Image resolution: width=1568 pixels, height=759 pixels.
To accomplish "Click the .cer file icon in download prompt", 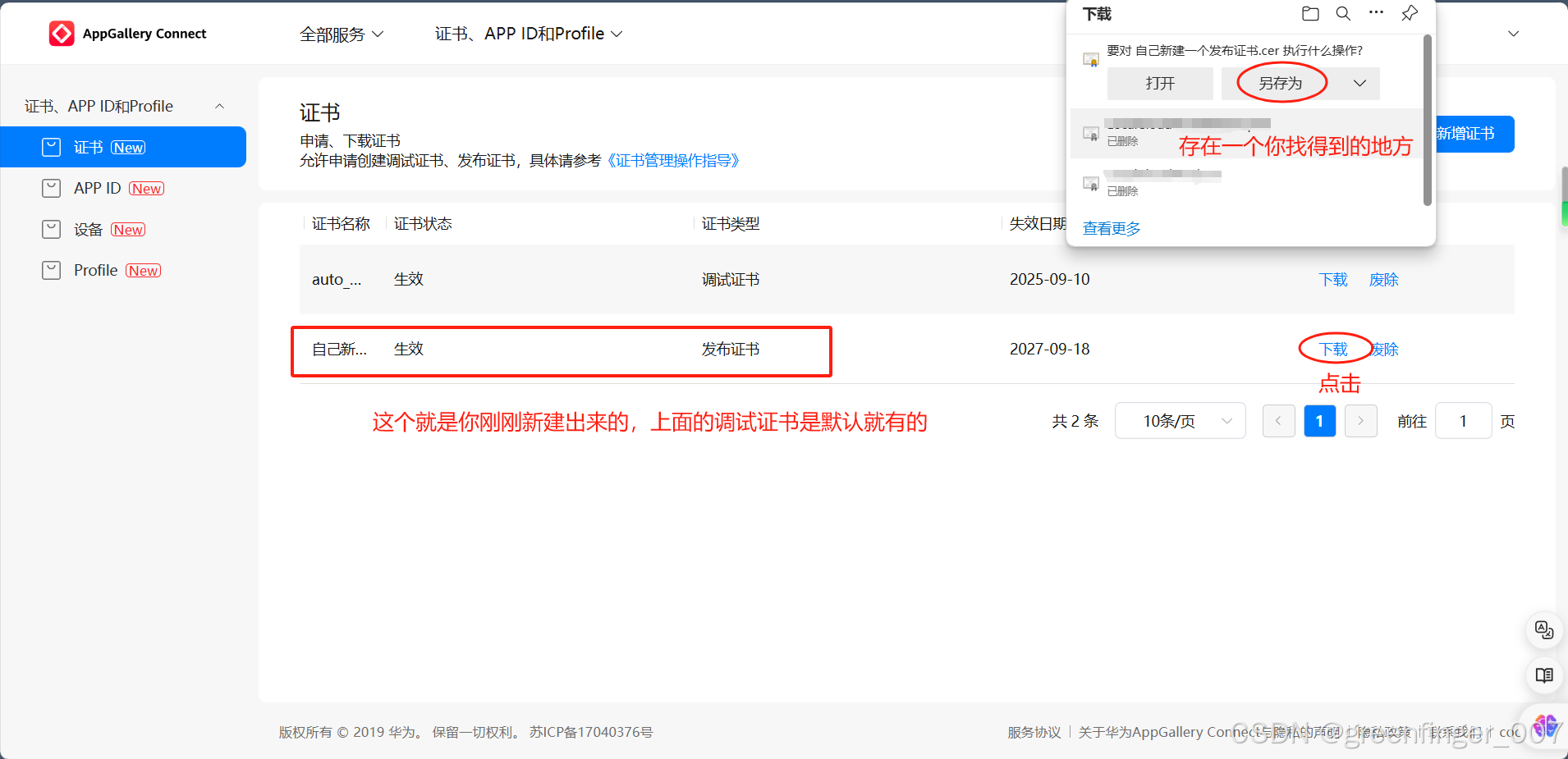I will point(1091,60).
